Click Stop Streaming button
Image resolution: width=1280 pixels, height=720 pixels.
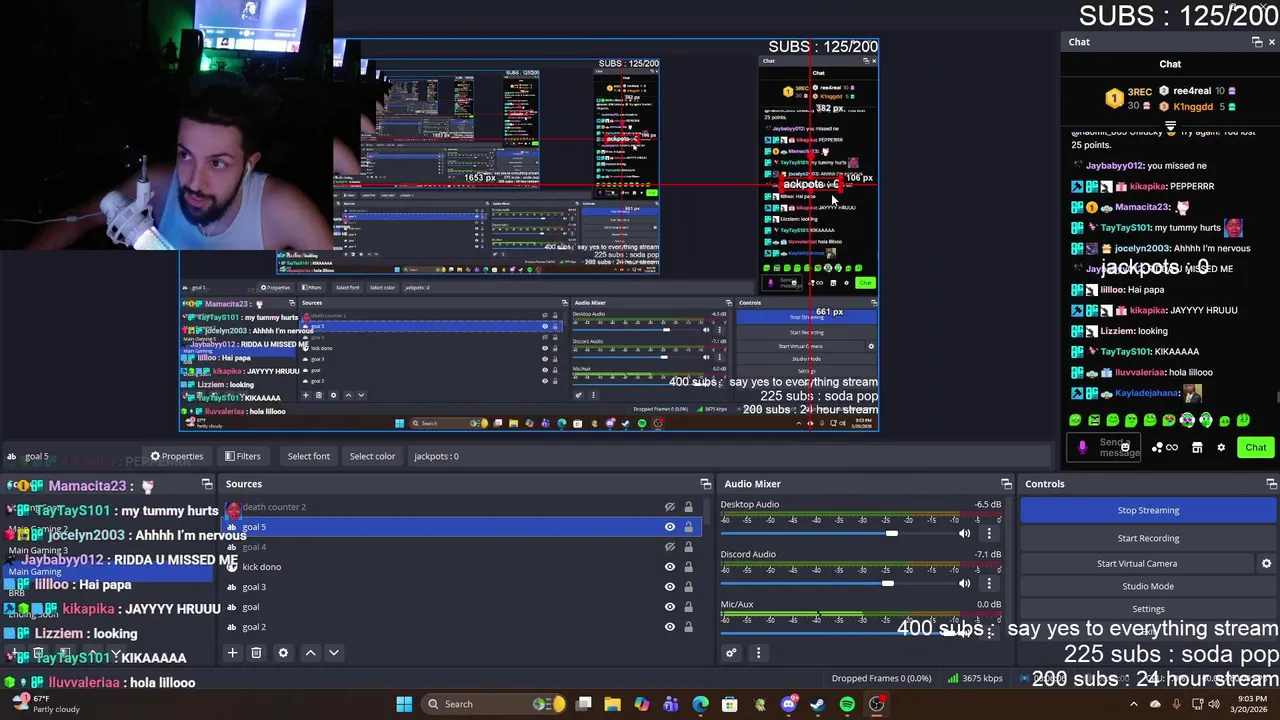coord(1148,510)
